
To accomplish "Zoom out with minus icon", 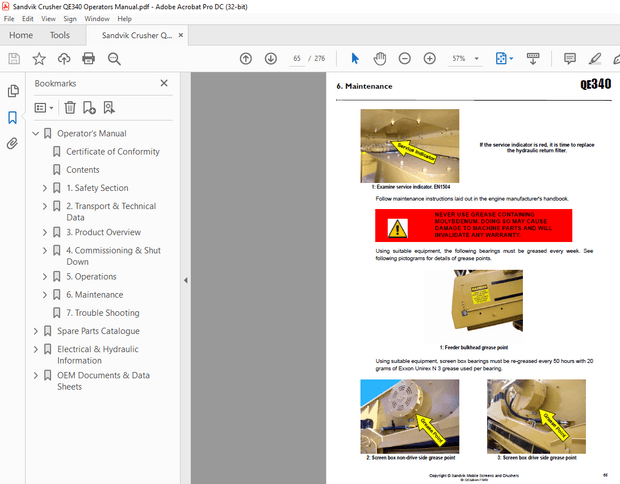I will click(405, 59).
